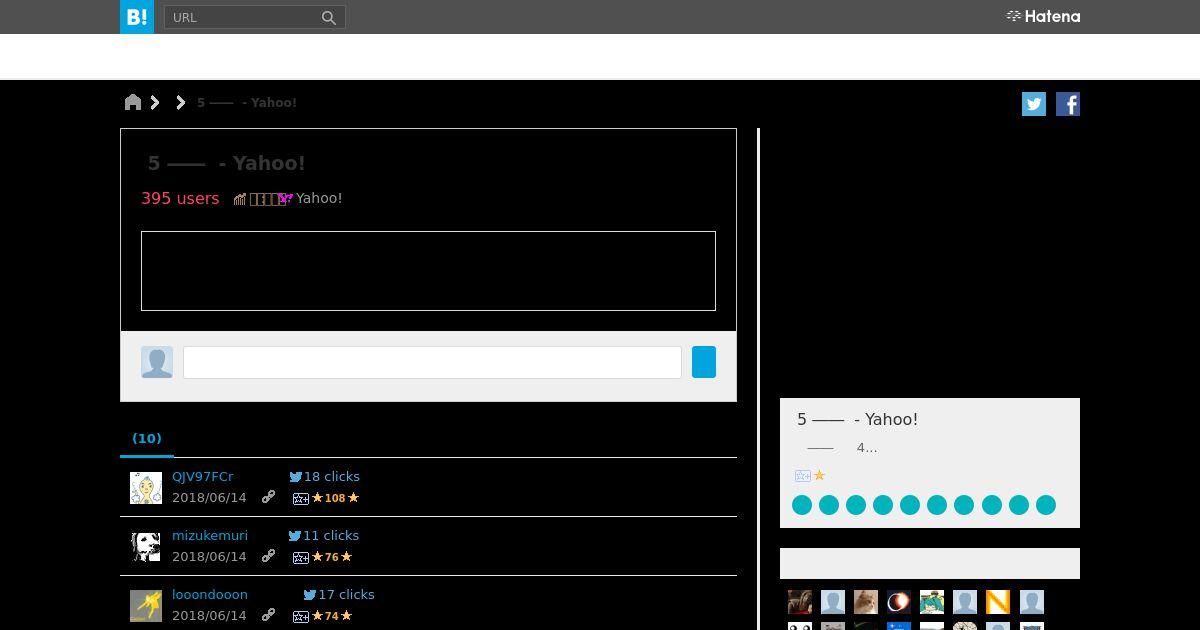Open the '18 clicks' Twitter link
The height and width of the screenshot is (630, 1200).
[325, 476]
